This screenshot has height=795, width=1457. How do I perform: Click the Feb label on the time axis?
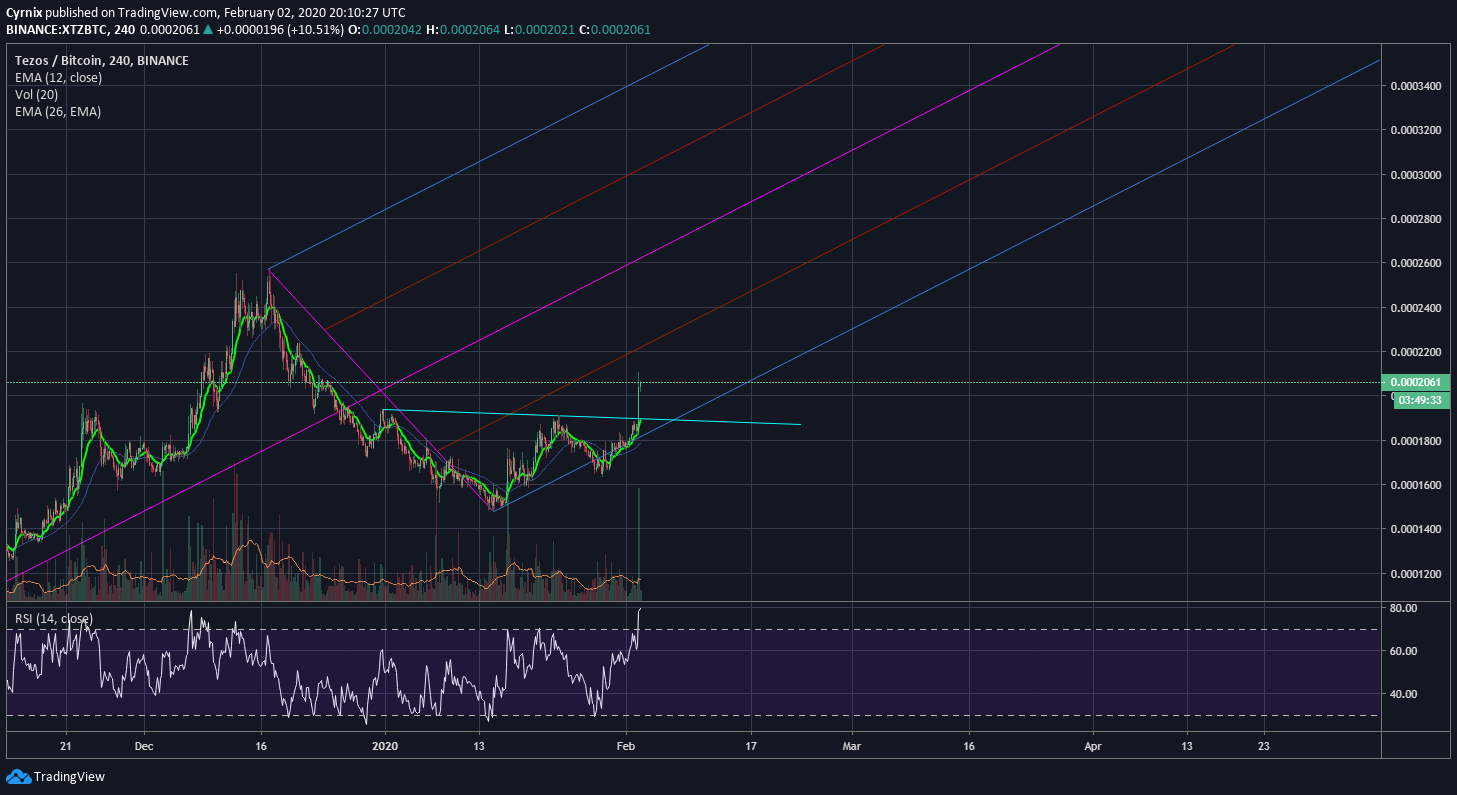click(x=626, y=746)
